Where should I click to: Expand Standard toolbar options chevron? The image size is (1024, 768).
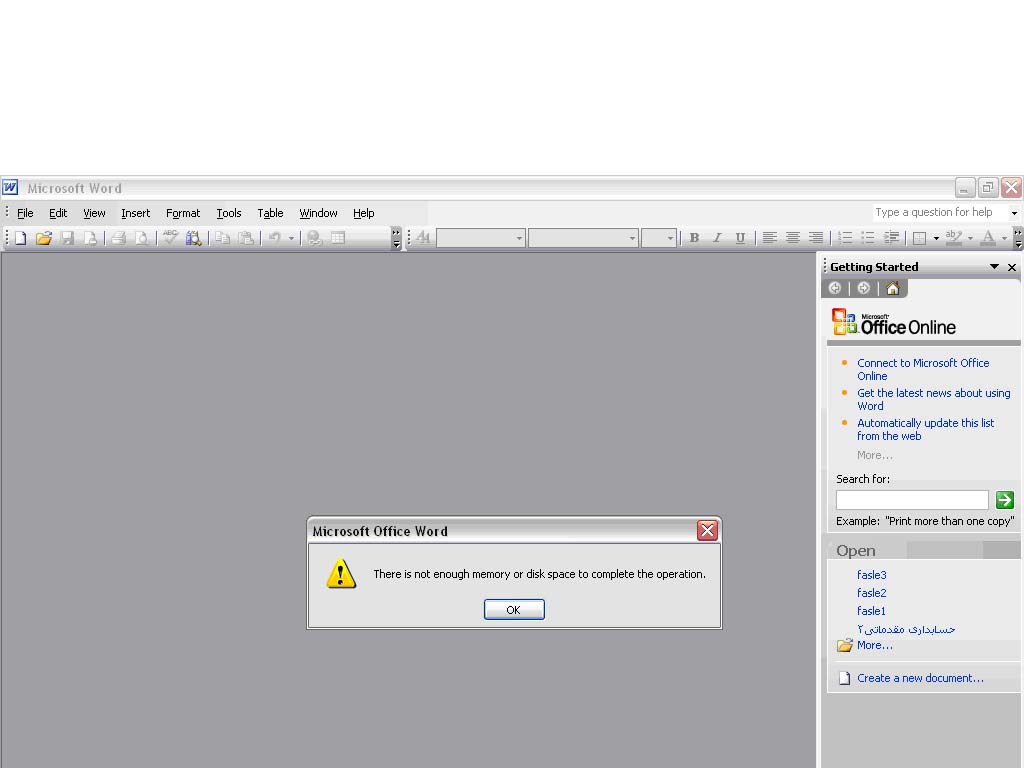396,238
